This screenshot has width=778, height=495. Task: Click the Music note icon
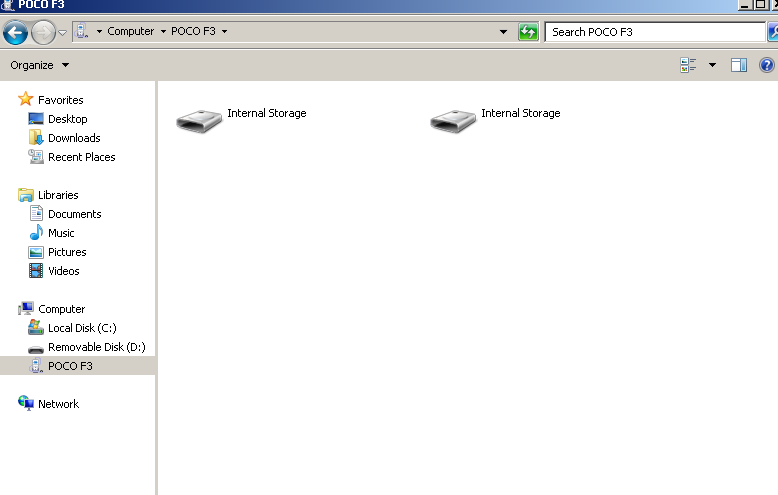[x=36, y=232]
